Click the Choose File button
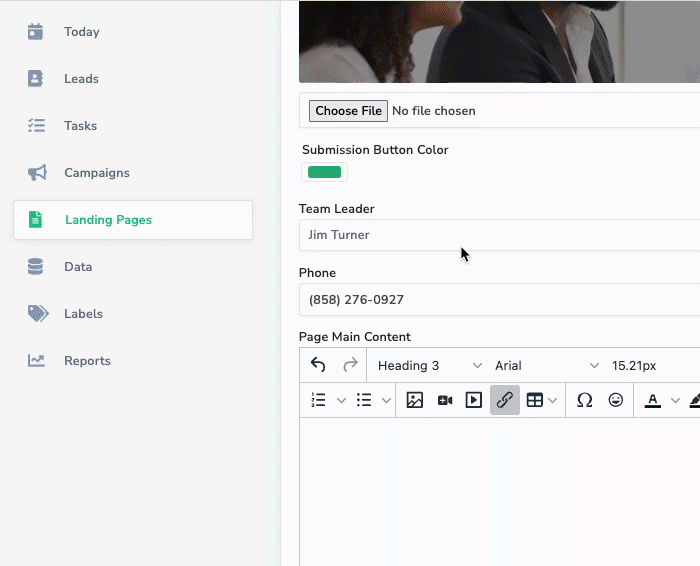Viewport: 700px width, 566px height. click(348, 111)
